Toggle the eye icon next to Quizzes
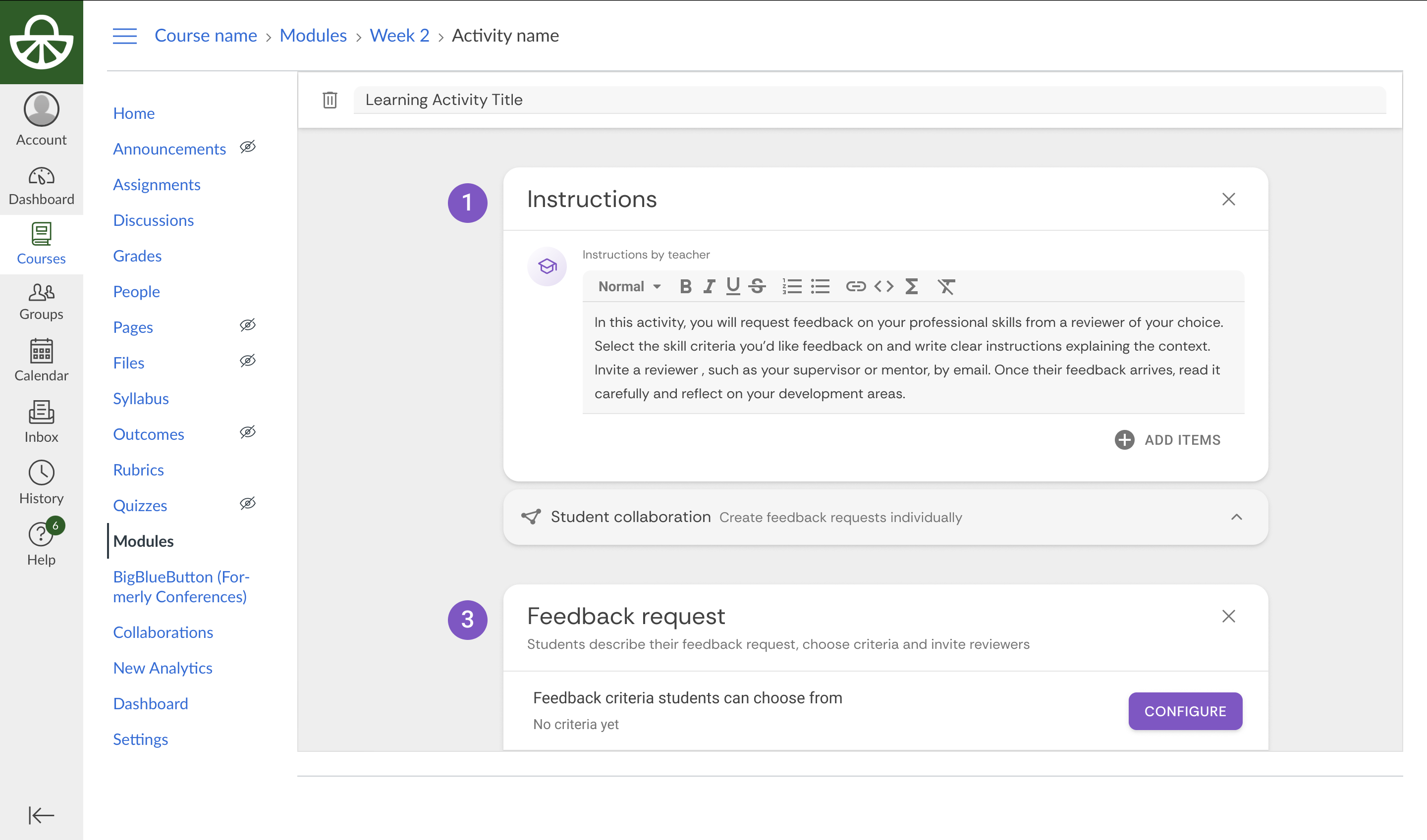This screenshot has width=1427, height=840. 247,504
